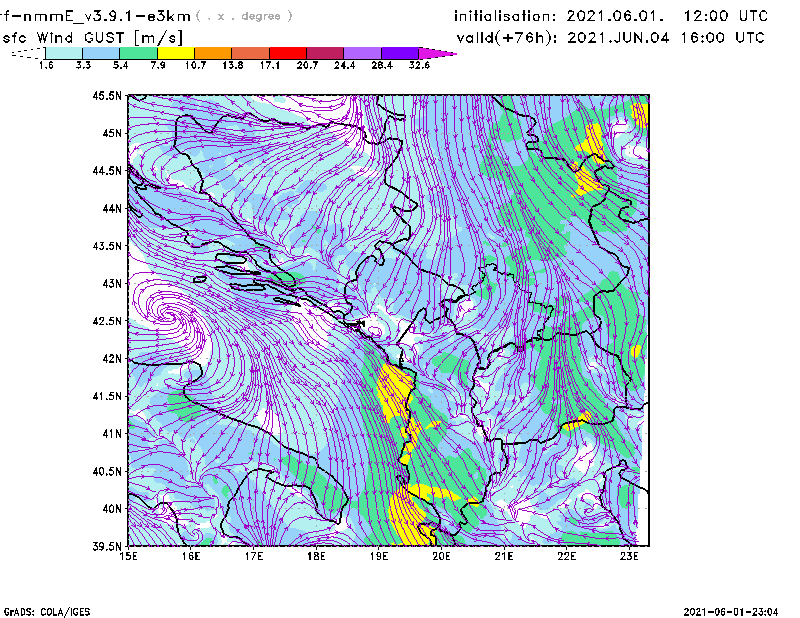Screen dimensions: 800x618
Task: Click the '( . x . degree )' grey text
Action: pos(244,16)
